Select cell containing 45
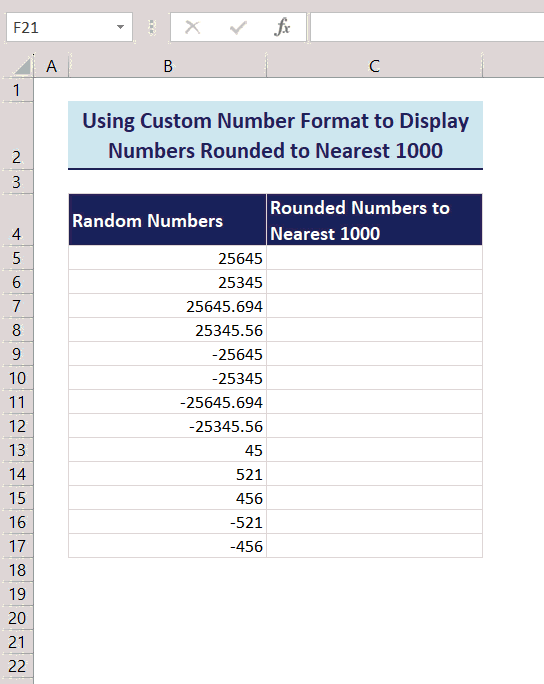Image resolution: width=544 pixels, height=684 pixels. coord(168,450)
